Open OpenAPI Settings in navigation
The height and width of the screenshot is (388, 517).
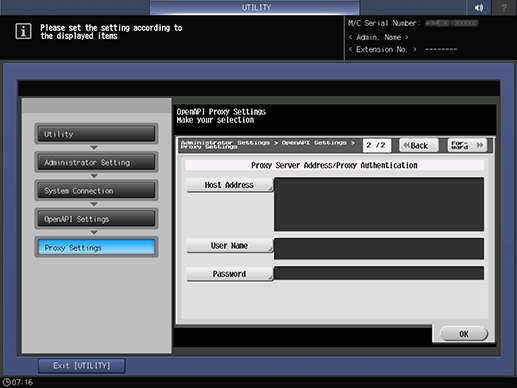point(96,219)
